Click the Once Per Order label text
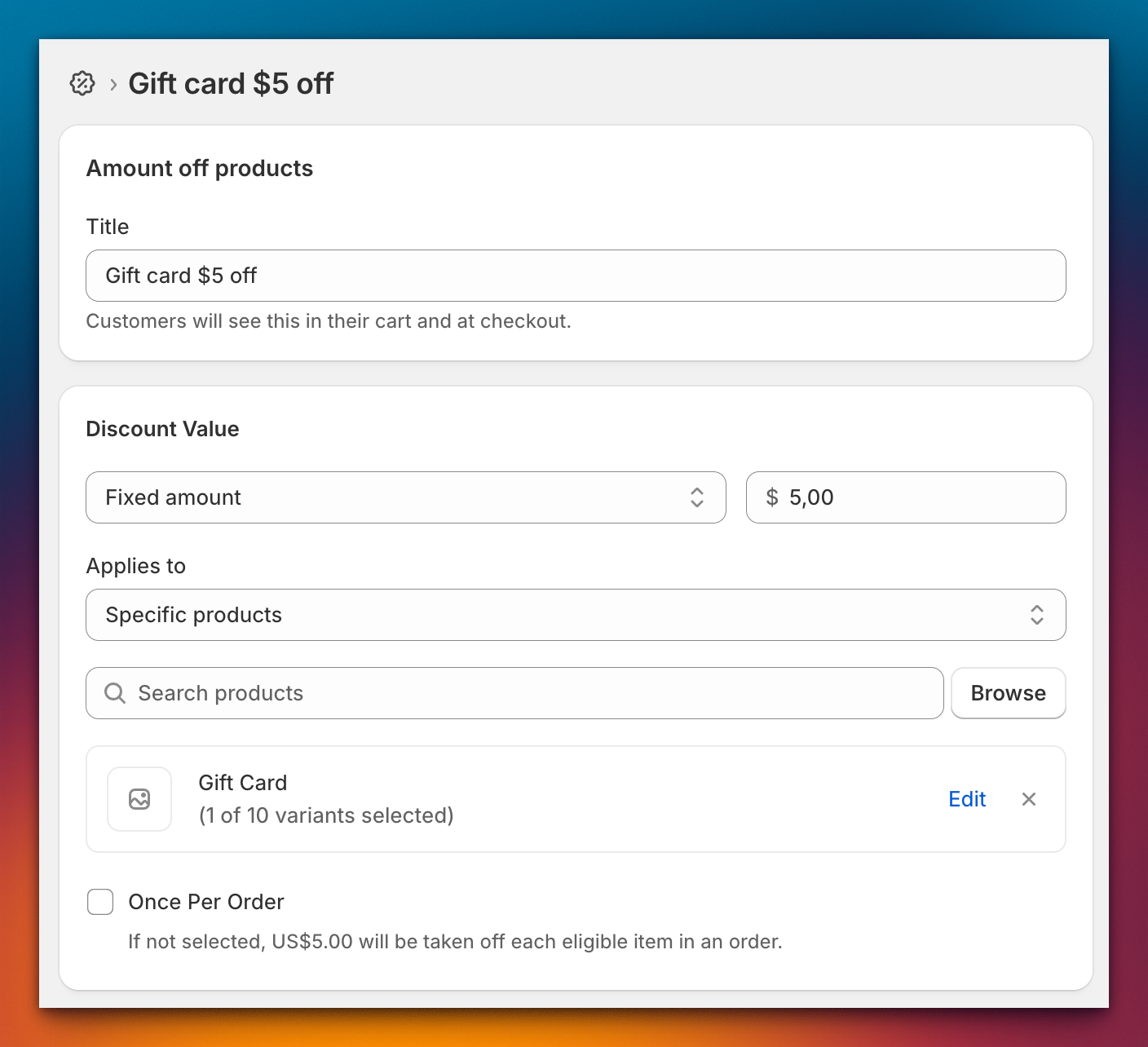Screen dimensions: 1148x1047 (206, 902)
